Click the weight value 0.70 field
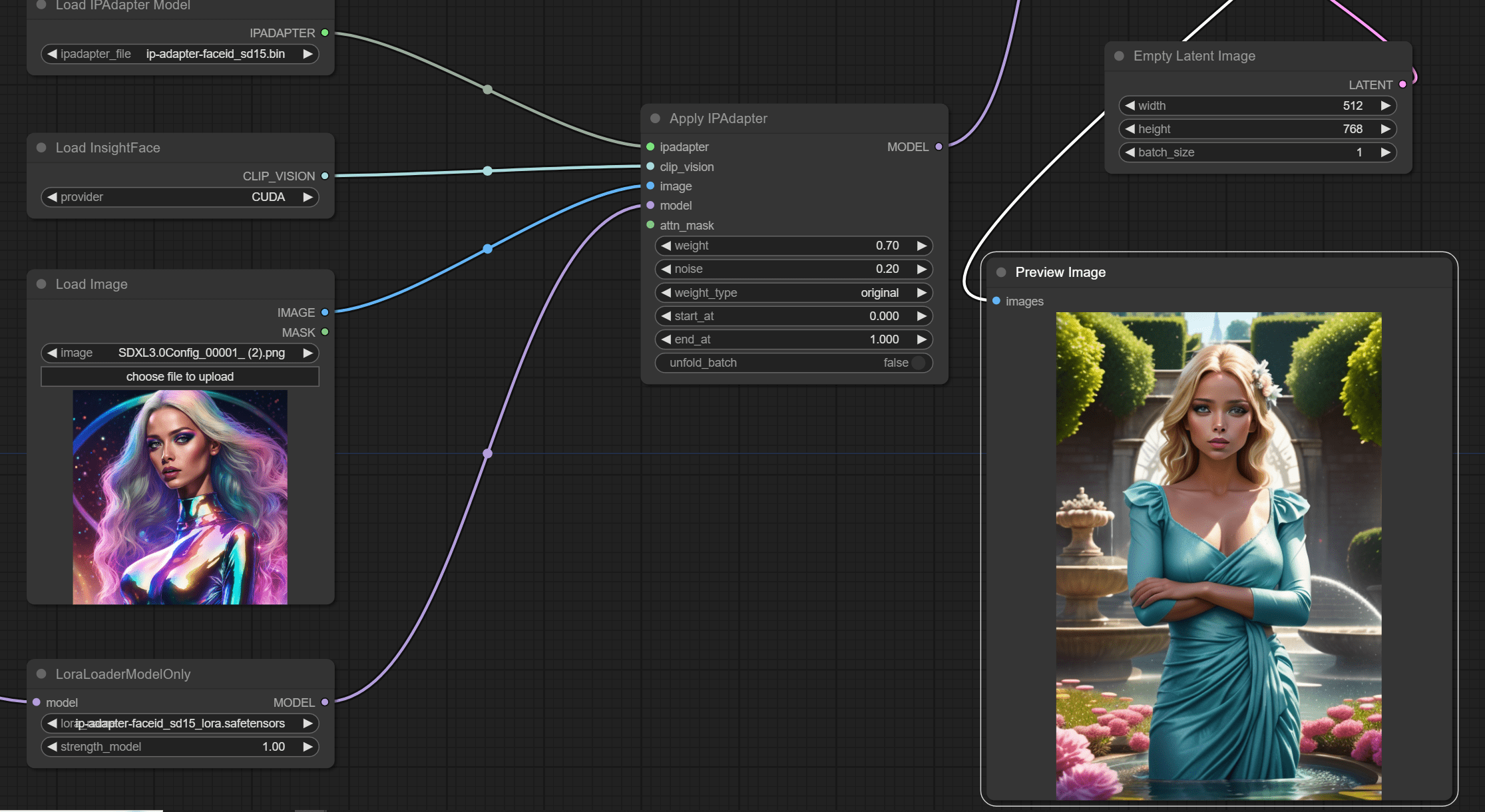Viewport: 1485px width, 812px height. [793, 246]
